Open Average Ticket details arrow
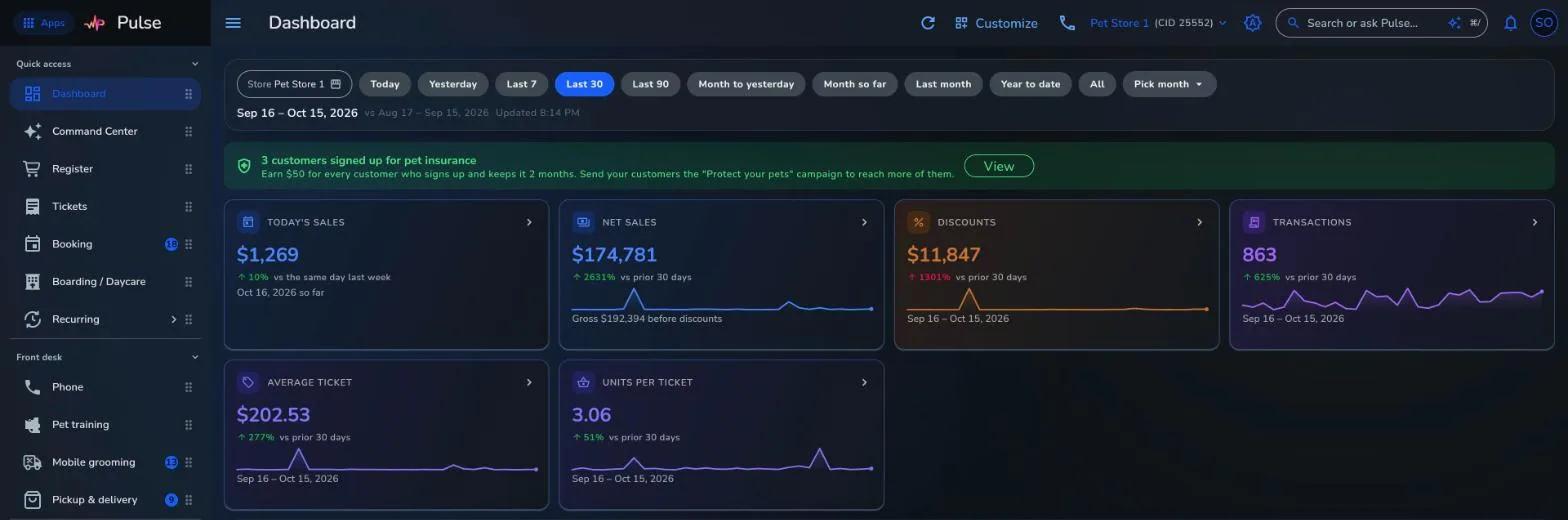 pyautogui.click(x=529, y=382)
